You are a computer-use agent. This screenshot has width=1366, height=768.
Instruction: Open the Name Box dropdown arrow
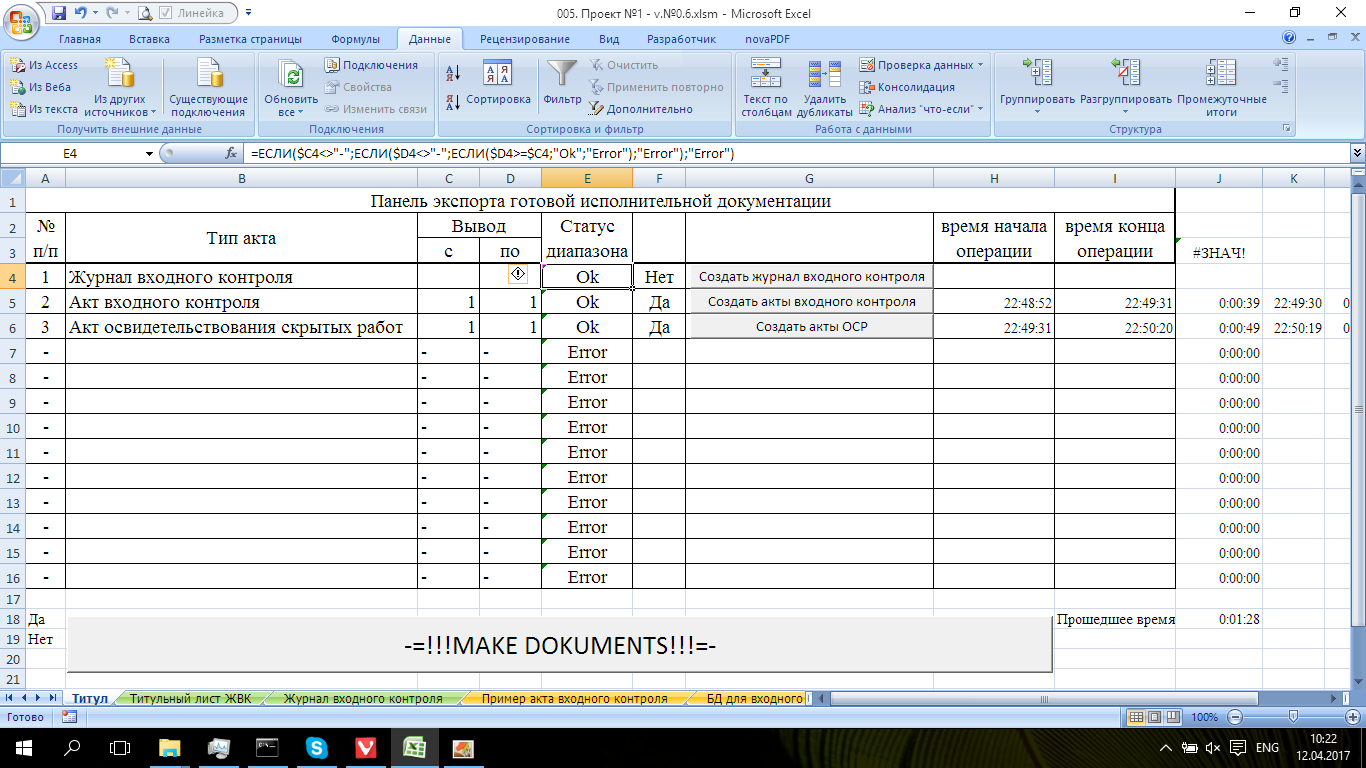(149, 154)
